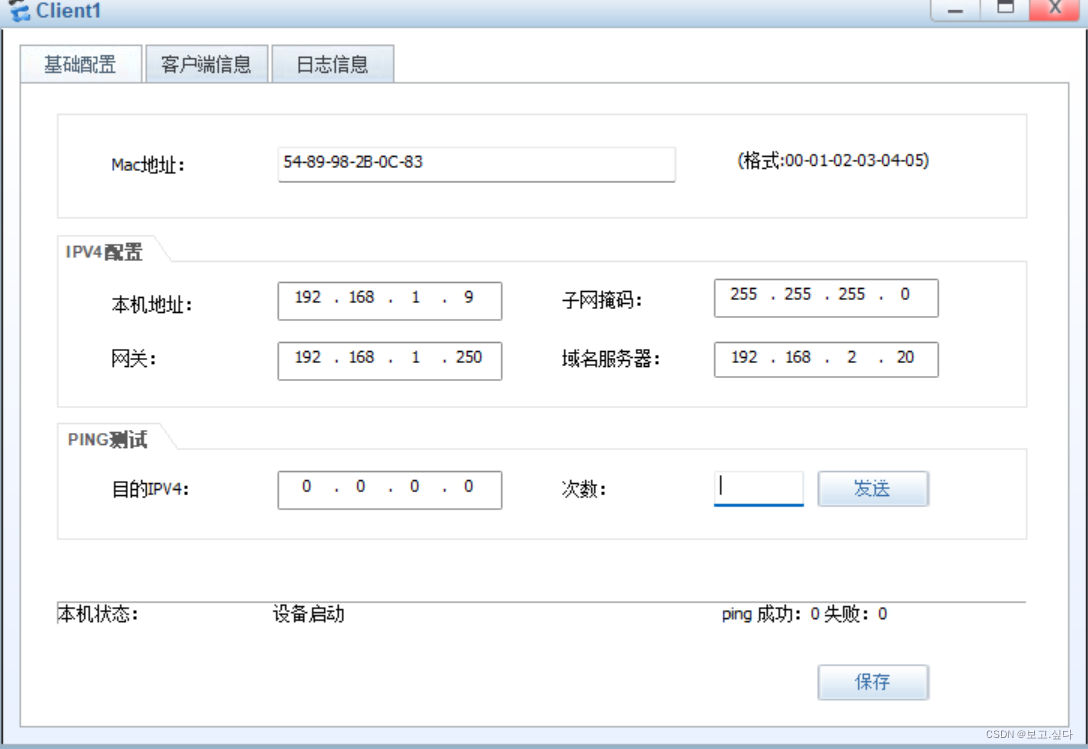Open the 客户端信息 tab
The image size is (1088, 749).
tap(206, 65)
